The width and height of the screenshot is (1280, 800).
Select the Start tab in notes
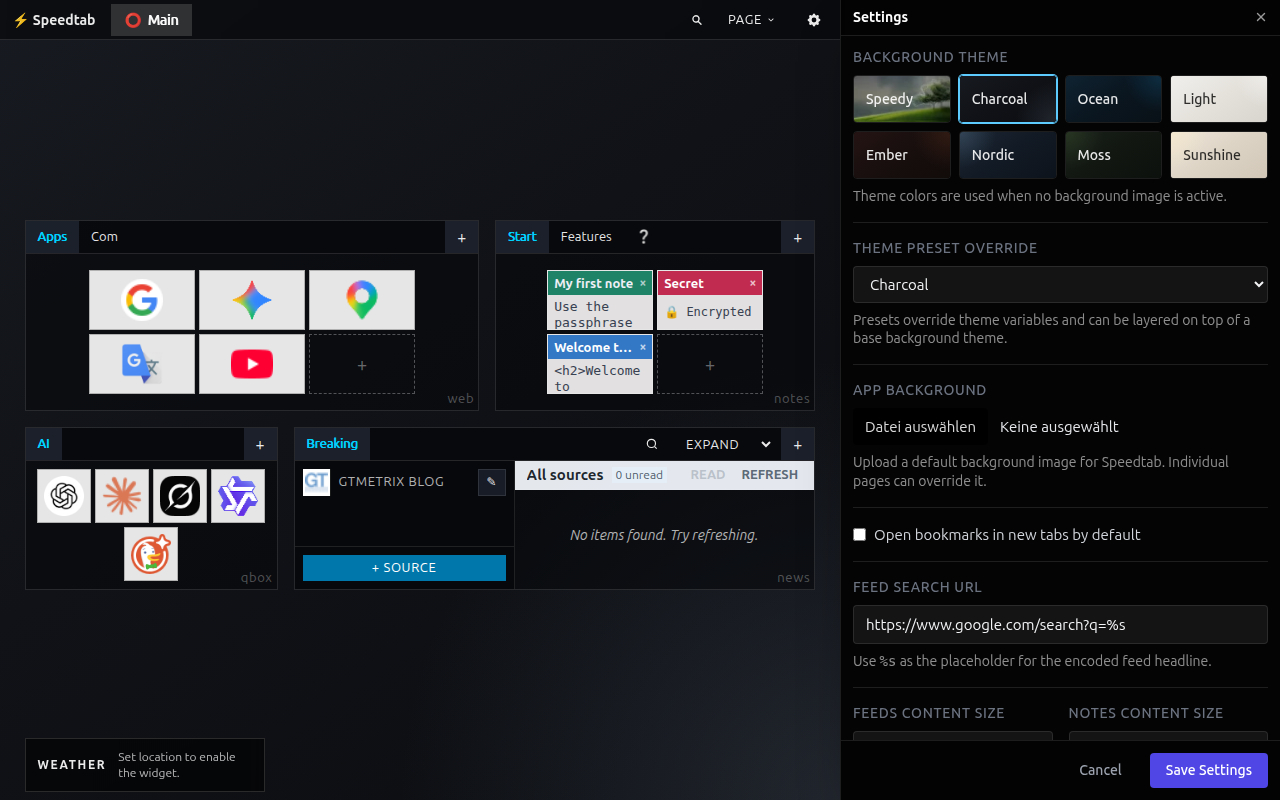(522, 237)
